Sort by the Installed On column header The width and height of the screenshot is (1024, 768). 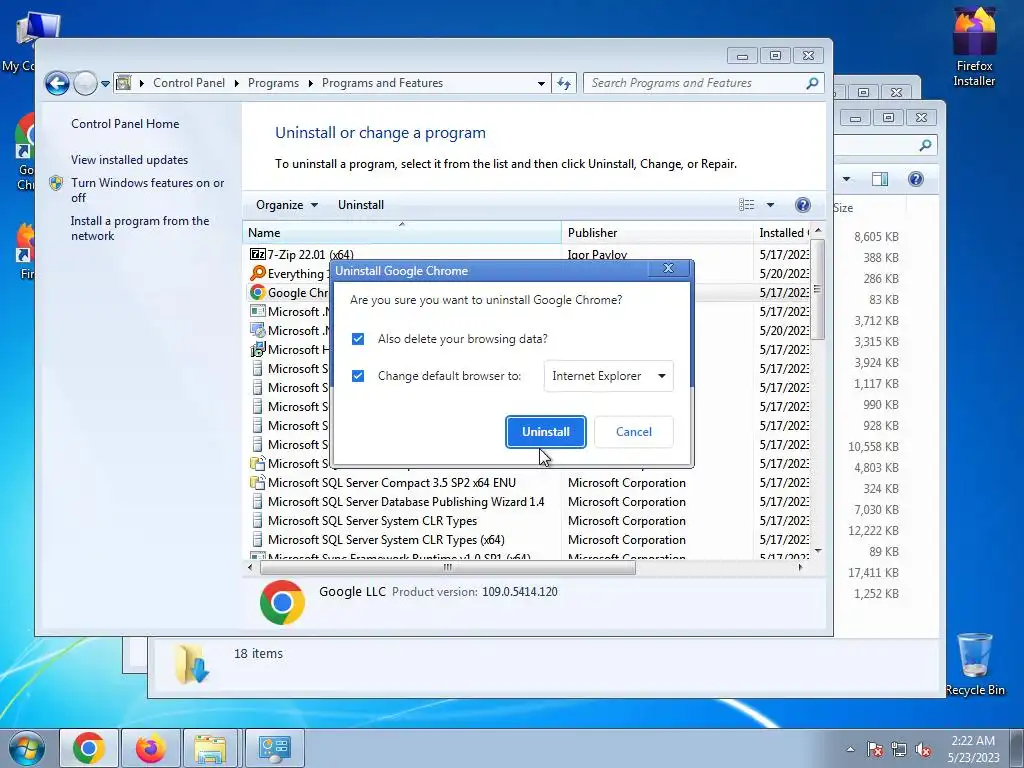(782, 232)
